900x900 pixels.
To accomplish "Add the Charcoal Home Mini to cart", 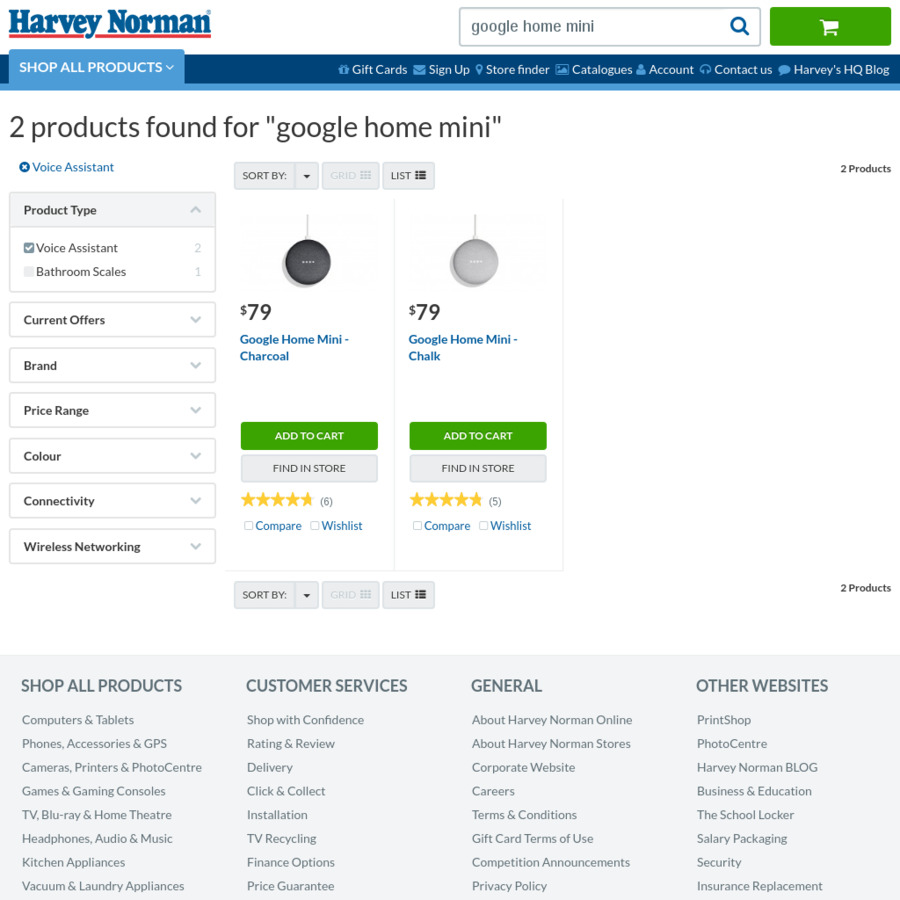I will point(309,436).
